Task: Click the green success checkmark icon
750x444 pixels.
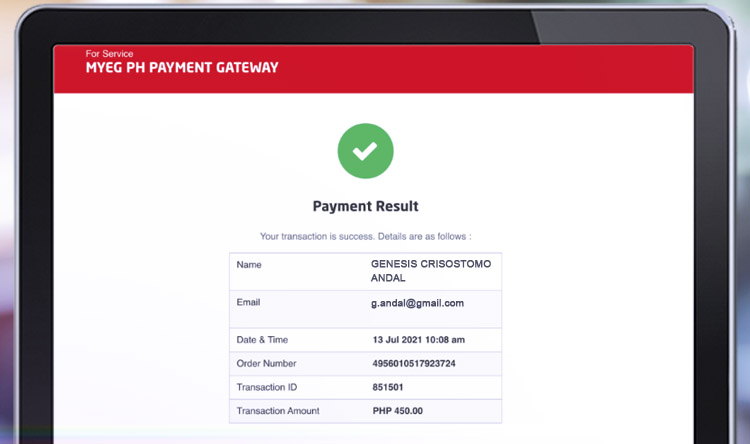Action: coord(365,151)
